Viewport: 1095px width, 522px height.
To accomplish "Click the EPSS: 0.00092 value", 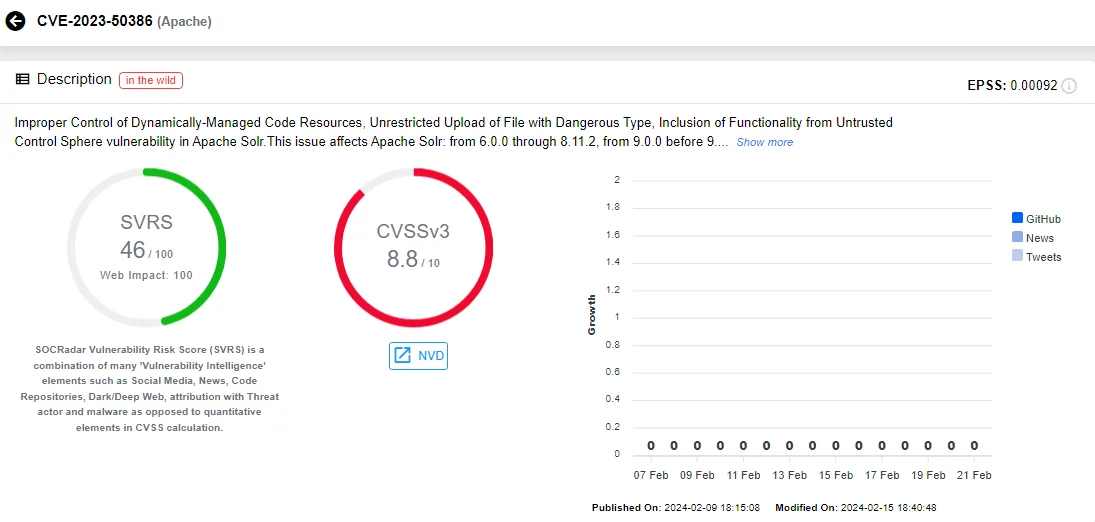I will pyautogui.click(x=1013, y=86).
